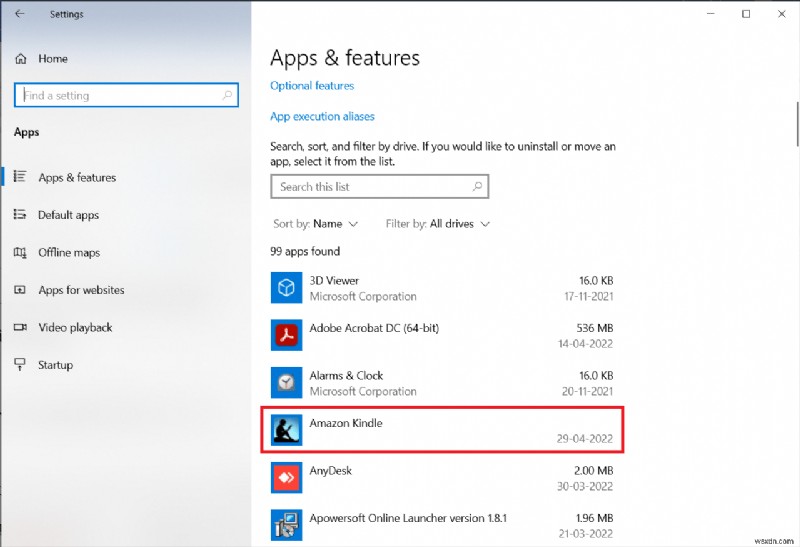Screen dimensions: 800x547
Task: Click the Offline maps map icon
Action: (x=20, y=252)
